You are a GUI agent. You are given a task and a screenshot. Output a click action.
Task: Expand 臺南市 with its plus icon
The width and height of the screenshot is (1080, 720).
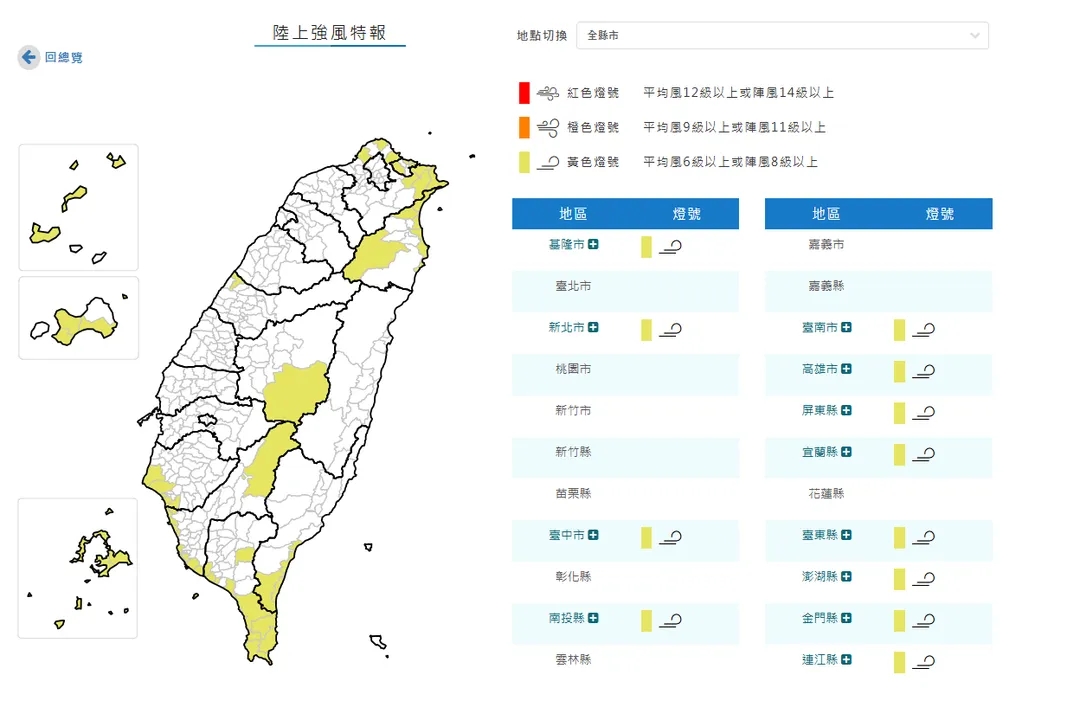tap(847, 327)
